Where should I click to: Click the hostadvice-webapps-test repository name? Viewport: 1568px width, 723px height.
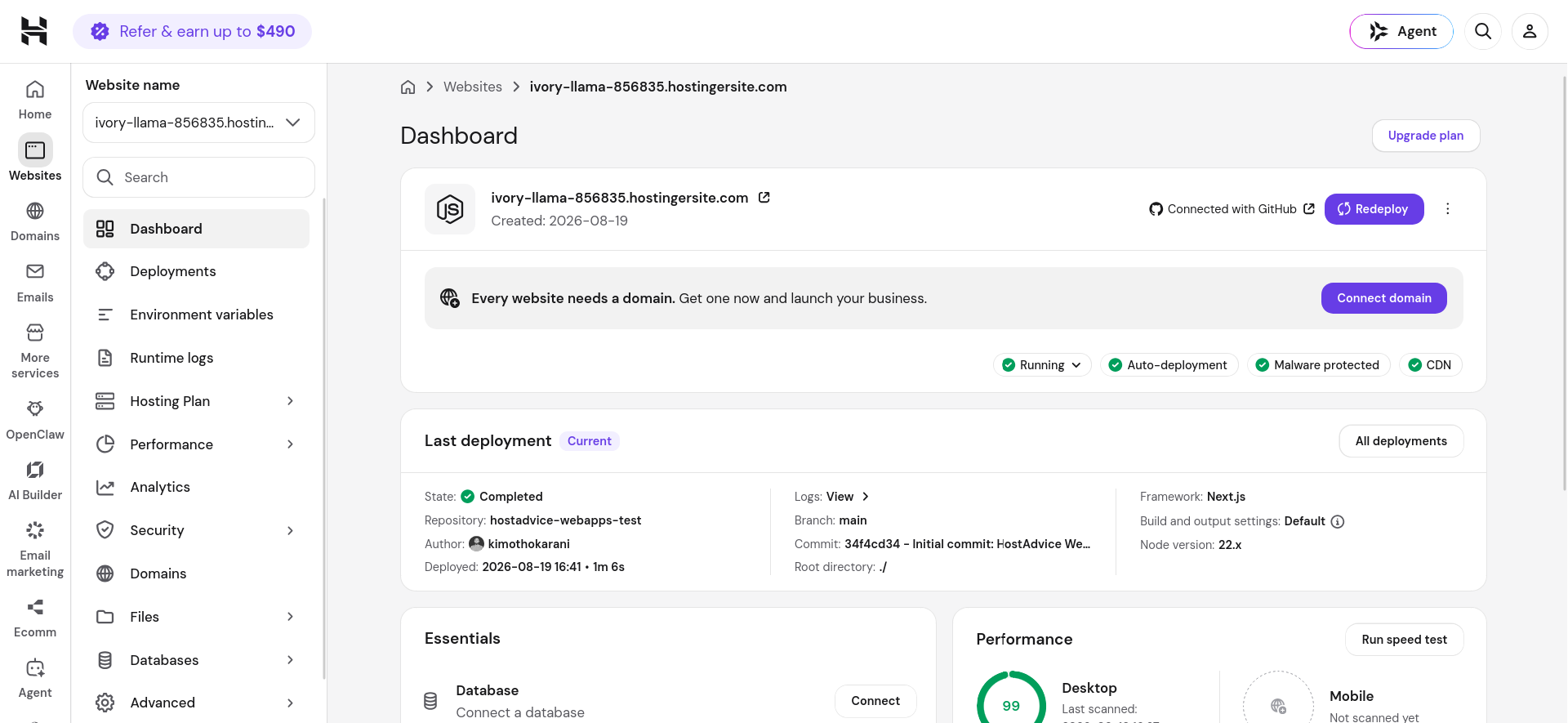565,520
